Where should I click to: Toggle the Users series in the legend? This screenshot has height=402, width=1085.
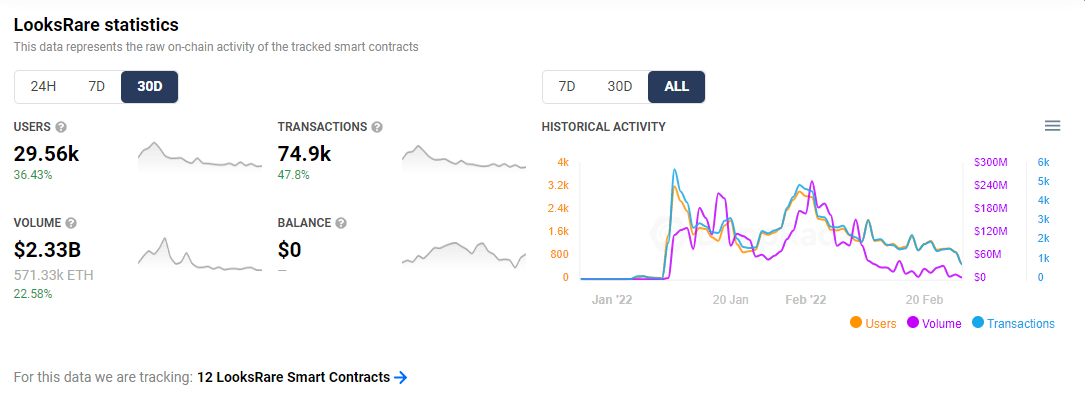[881, 324]
